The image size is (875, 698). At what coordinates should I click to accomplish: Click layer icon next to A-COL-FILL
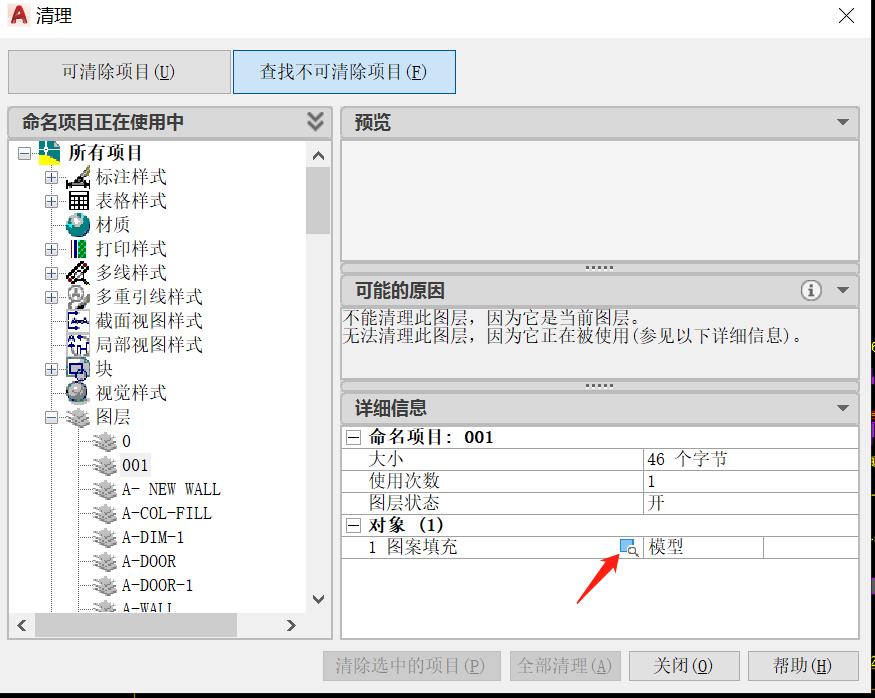[104, 513]
